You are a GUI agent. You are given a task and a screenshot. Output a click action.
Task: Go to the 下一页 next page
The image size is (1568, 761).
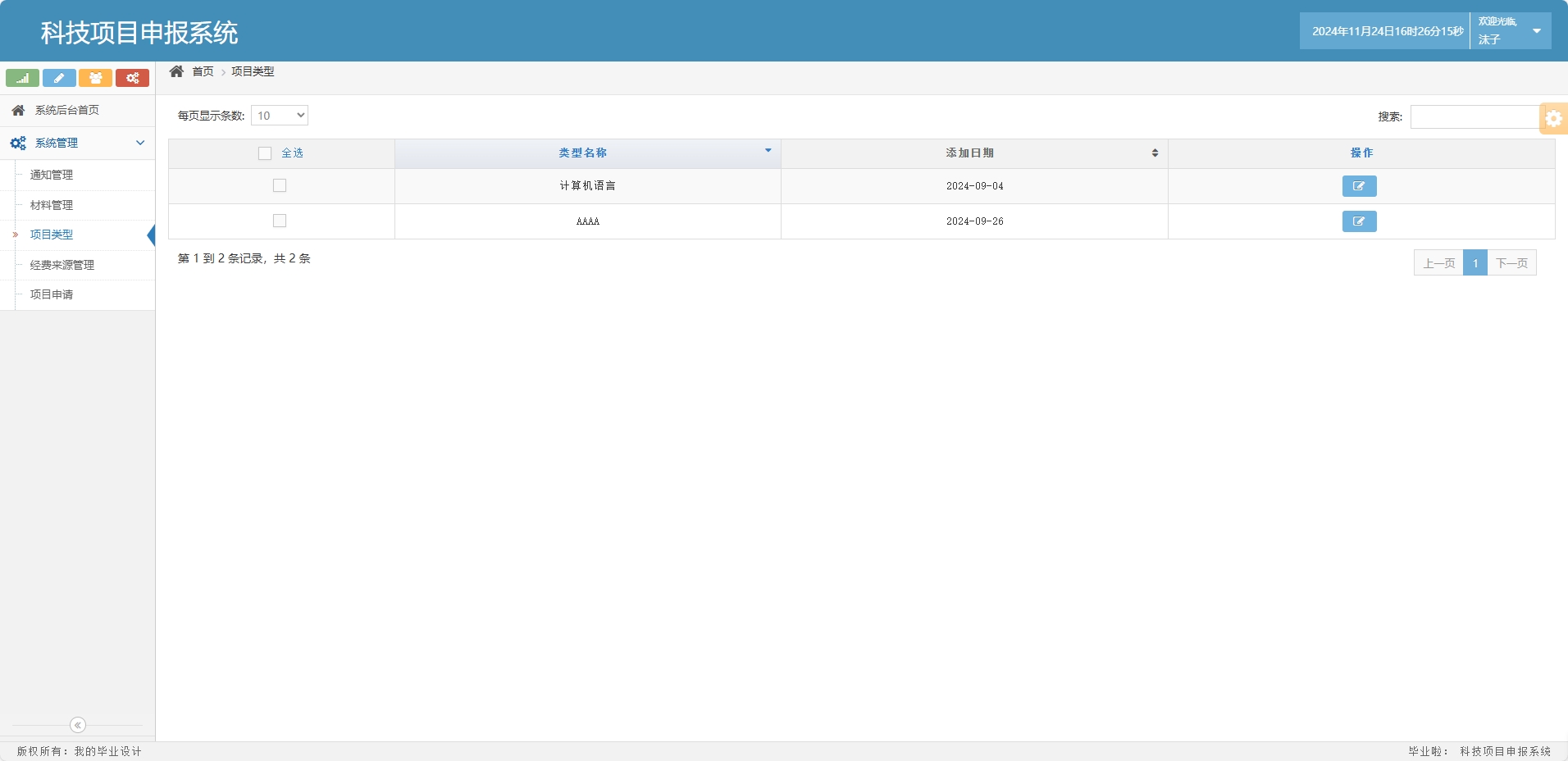pyautogui.click(x=1511, y=263)
